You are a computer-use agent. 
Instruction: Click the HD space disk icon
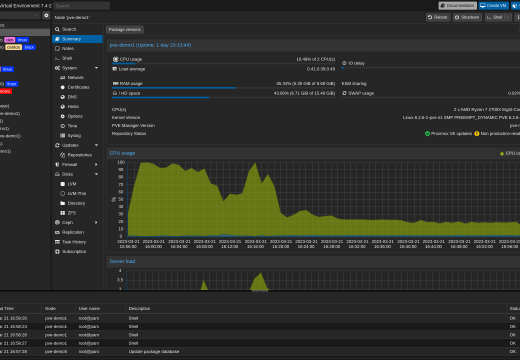[115, 93]
